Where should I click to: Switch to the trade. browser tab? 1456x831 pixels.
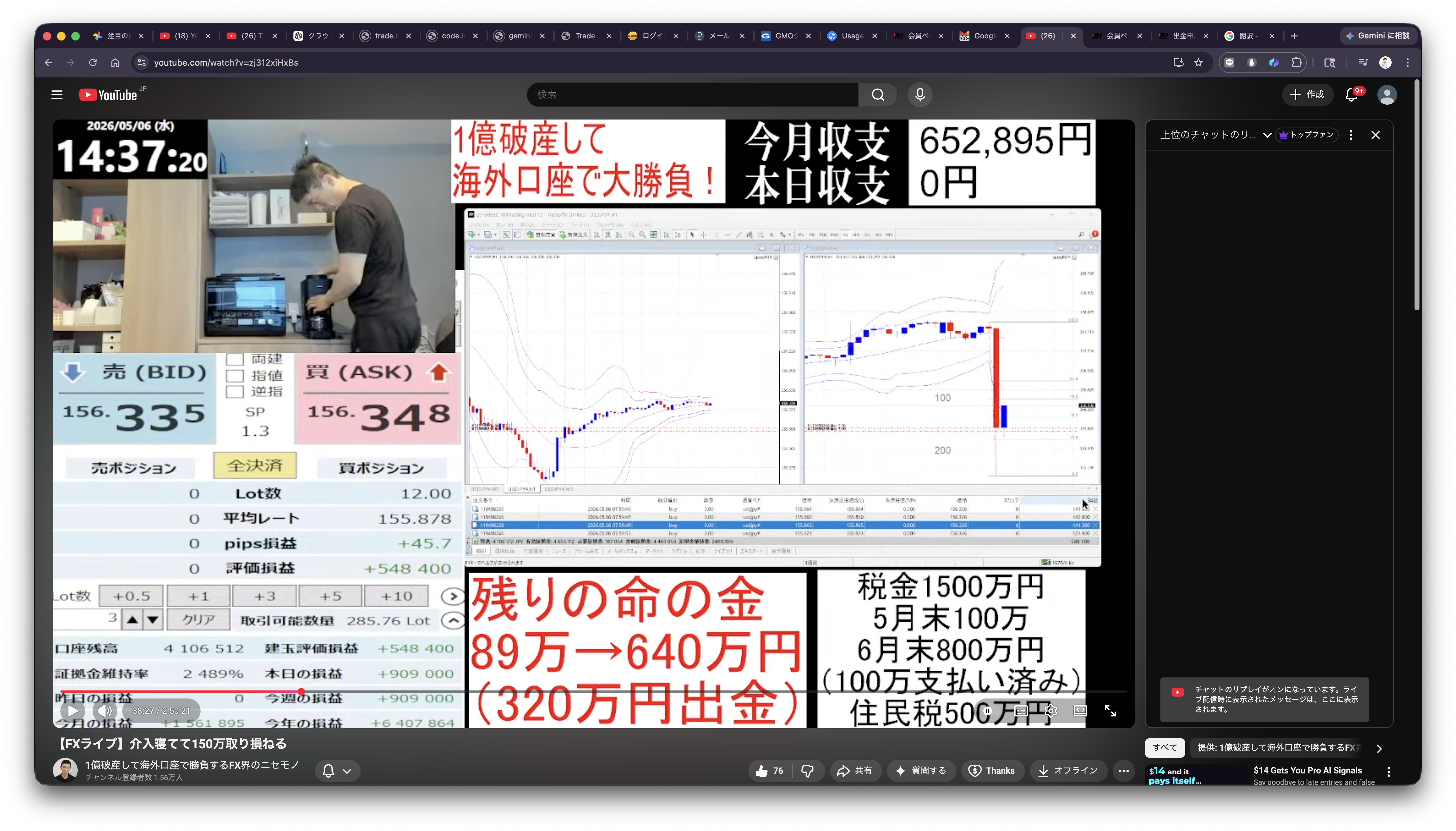[385, 35]
